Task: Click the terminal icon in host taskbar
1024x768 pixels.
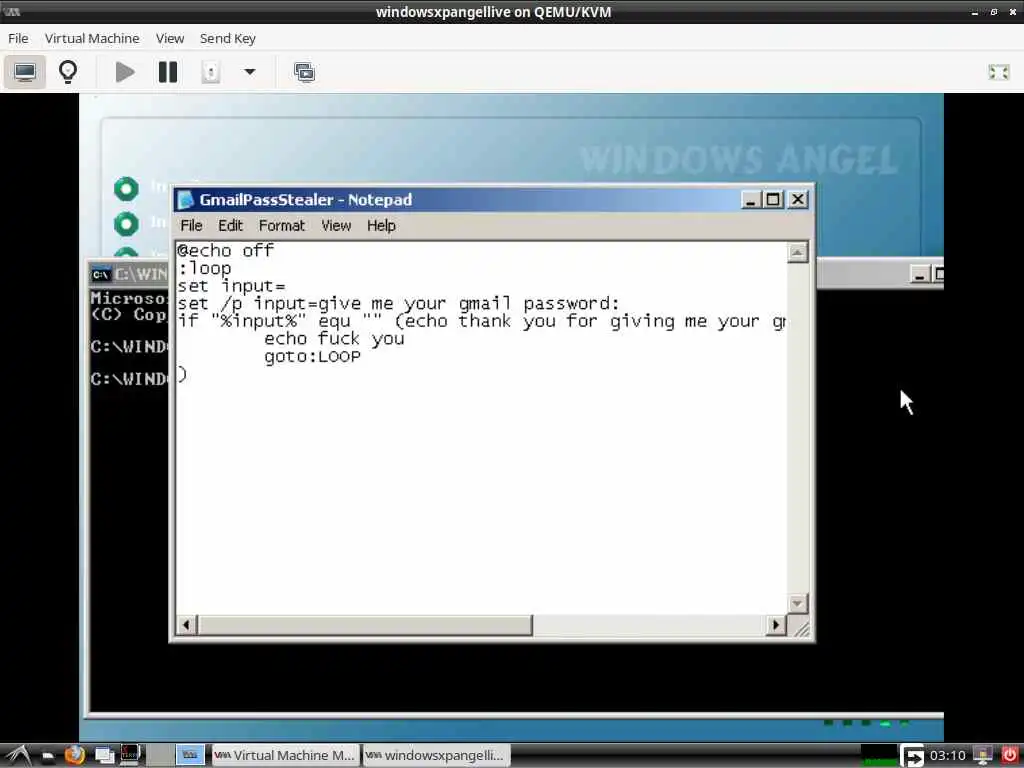Action: click(x=131, y=756)
